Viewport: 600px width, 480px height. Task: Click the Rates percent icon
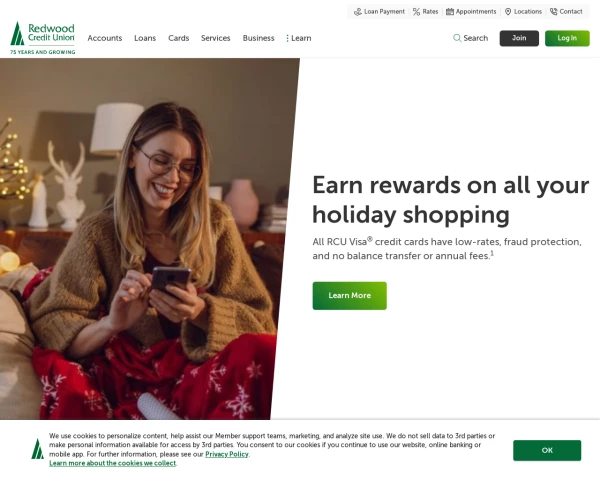[416, 12]
